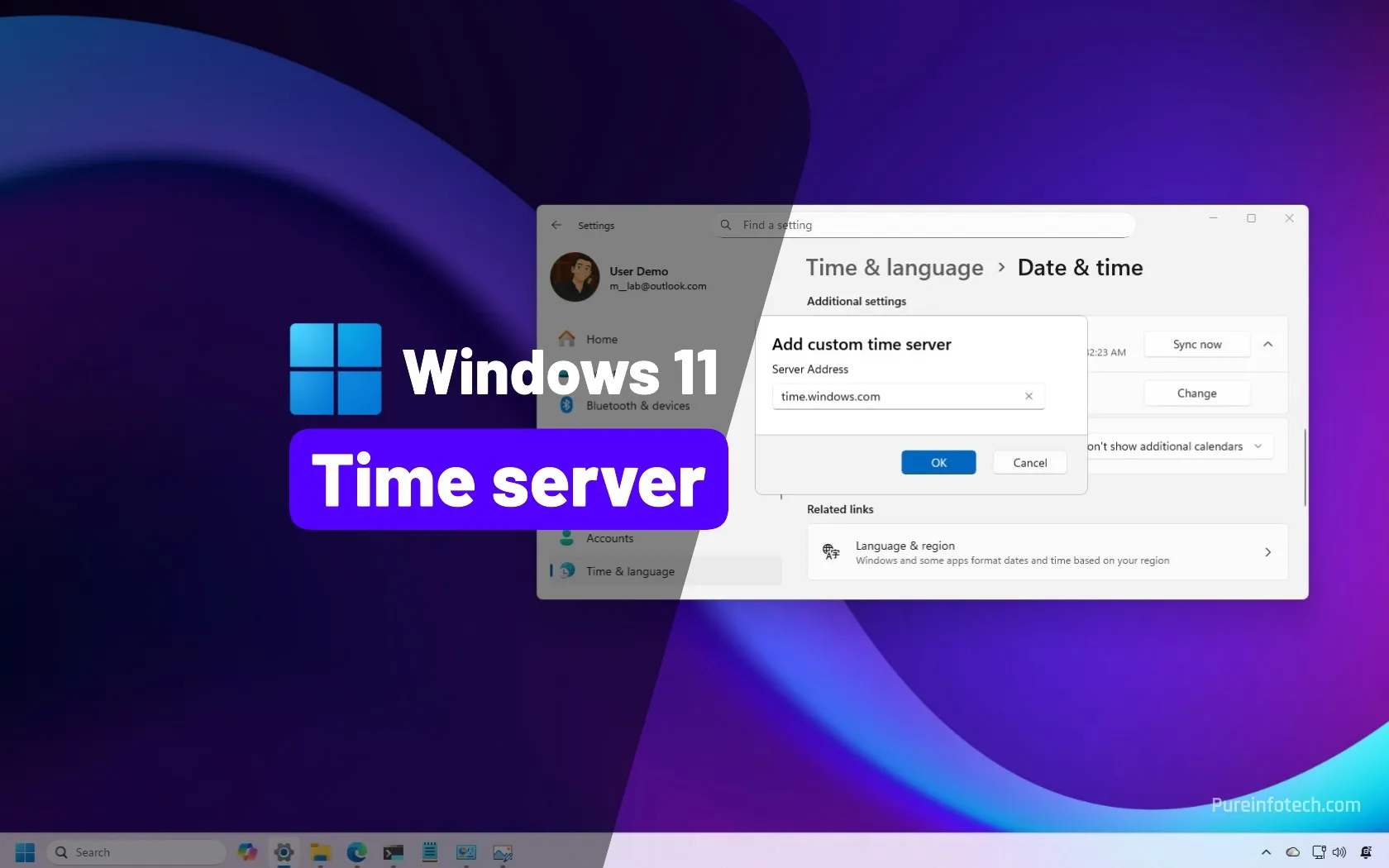This screenshot has width=1389, height=868.
Task: Cancel the Add custom time server dialog
Action: click(1029, 463)
